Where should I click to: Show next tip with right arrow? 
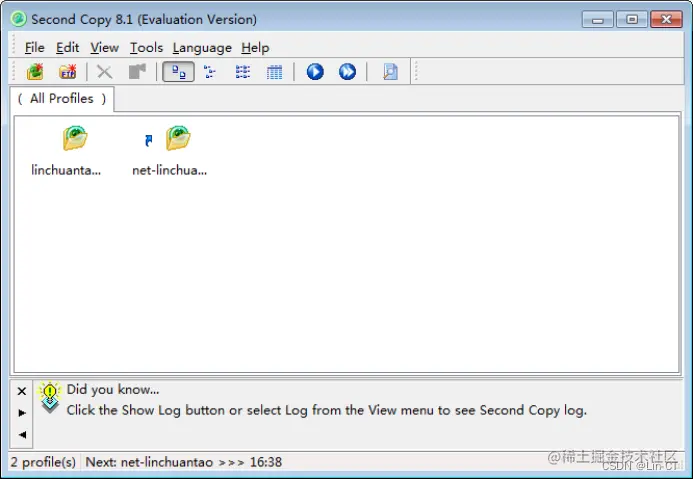tap(22, 413)
